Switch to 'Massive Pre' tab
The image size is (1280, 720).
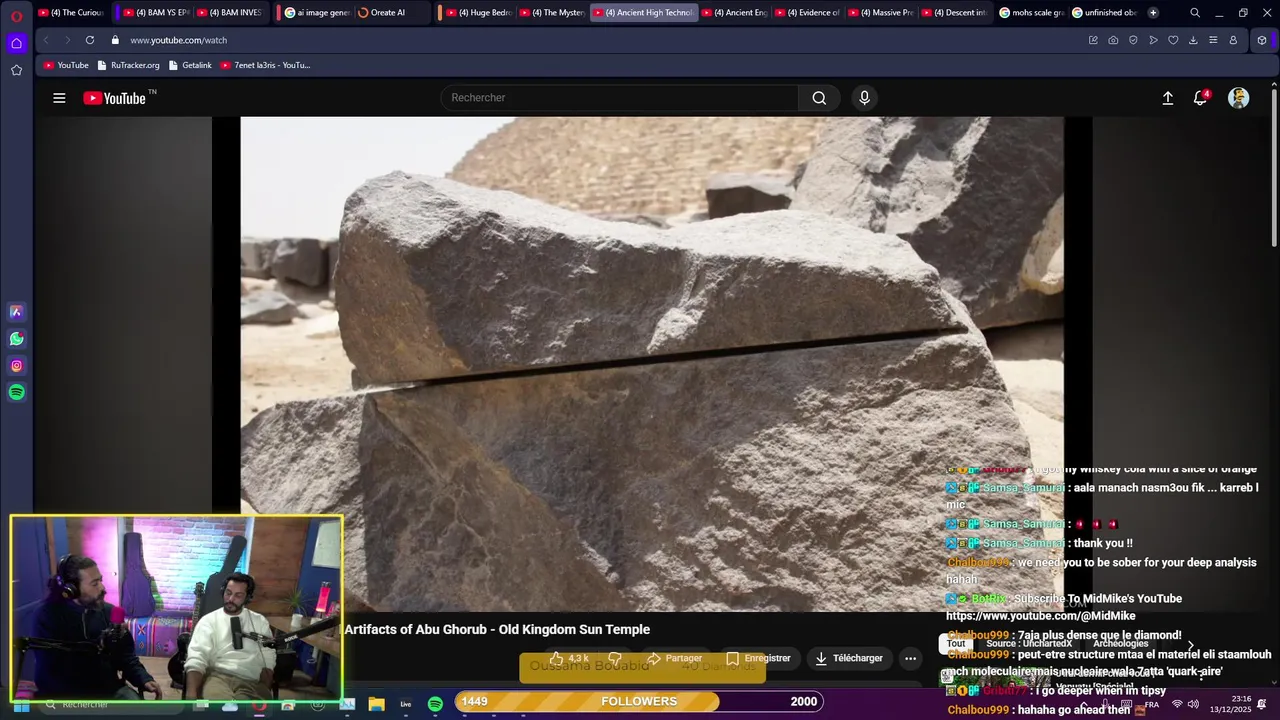[x=879, y=13]
